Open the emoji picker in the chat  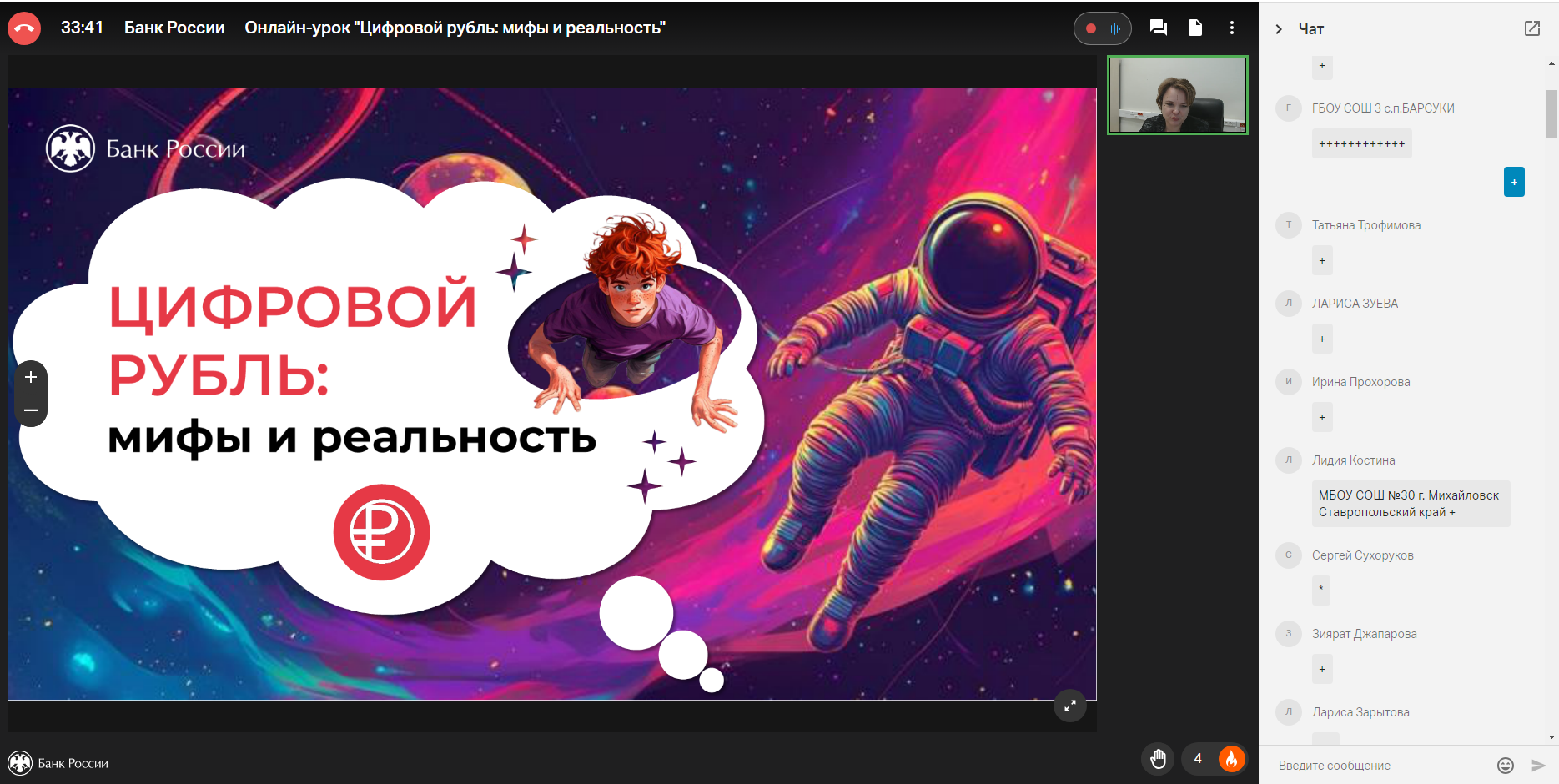[x=1506, y=766]
